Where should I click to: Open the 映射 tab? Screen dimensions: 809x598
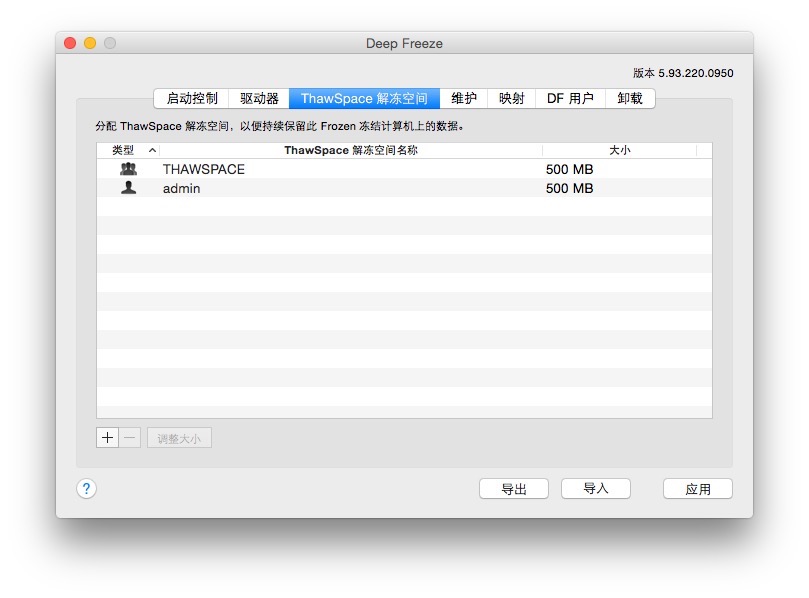(x=512, y=98)
